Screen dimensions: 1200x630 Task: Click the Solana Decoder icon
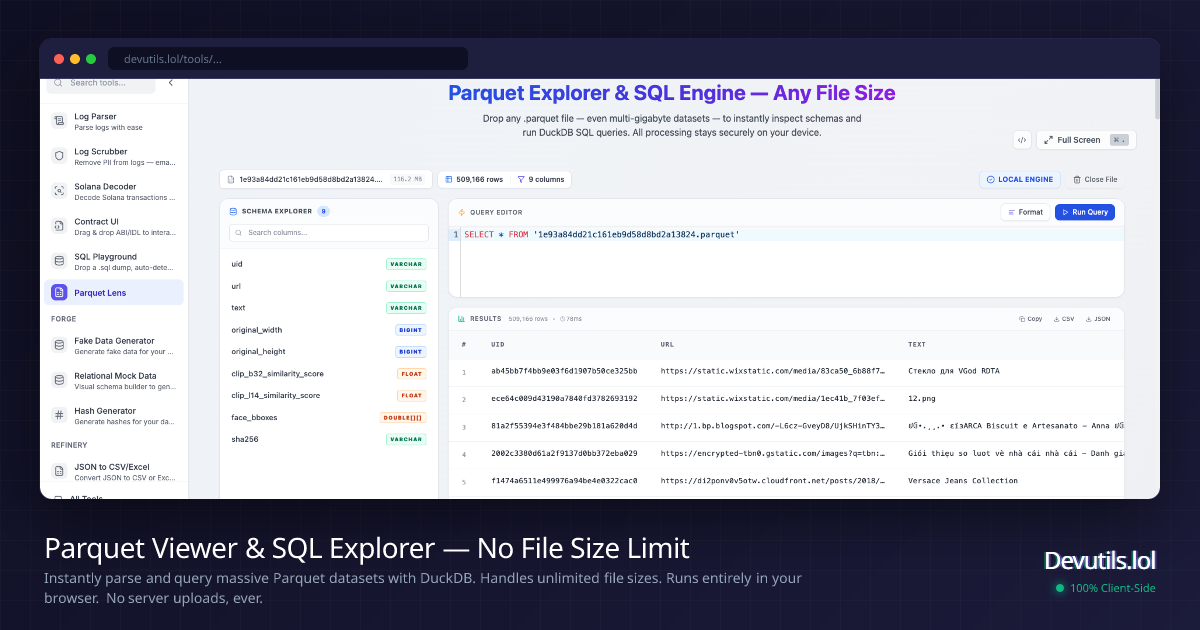point(59,190)
